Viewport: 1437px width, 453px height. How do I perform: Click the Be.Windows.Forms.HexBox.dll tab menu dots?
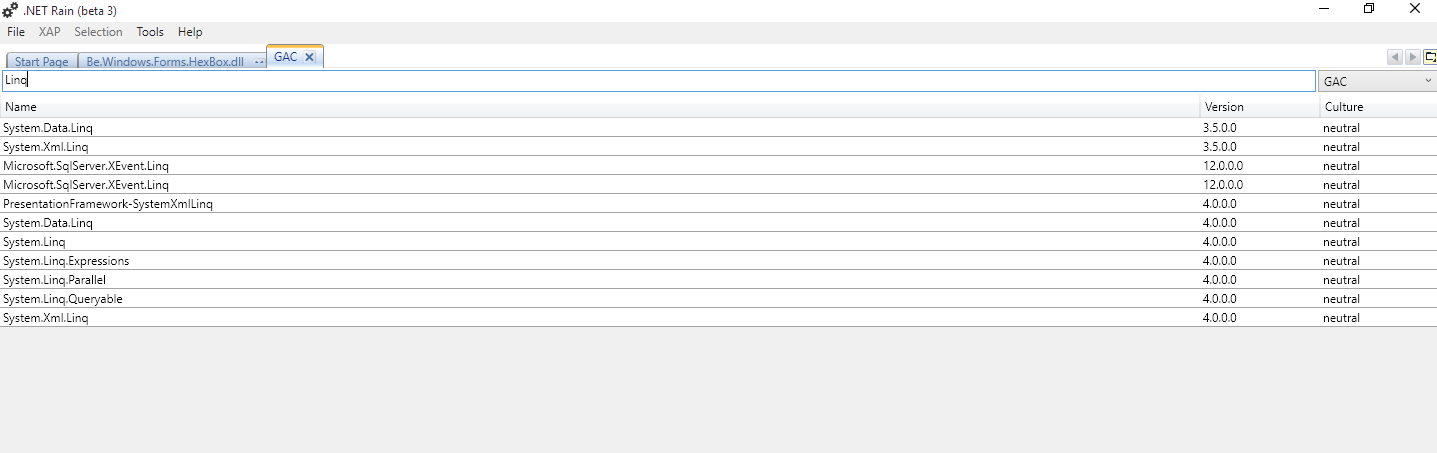tap(259, 62)
